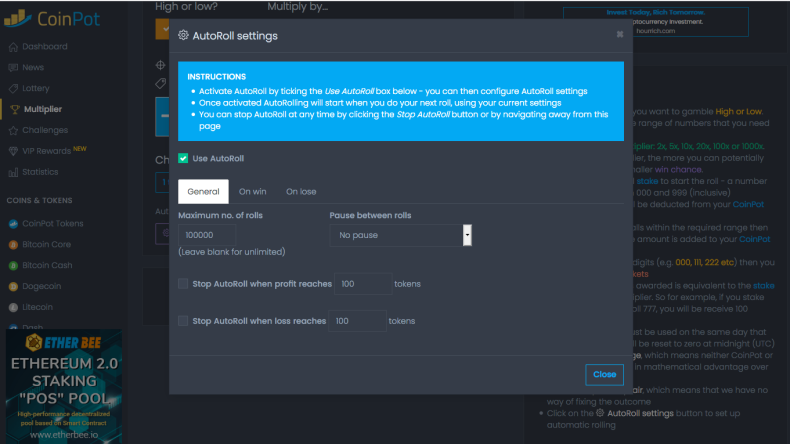This screenshot has height=444, width=790.
Task: Click the gear icon in the instructions list
Action: pyautogui.click(x=600, y=413)
